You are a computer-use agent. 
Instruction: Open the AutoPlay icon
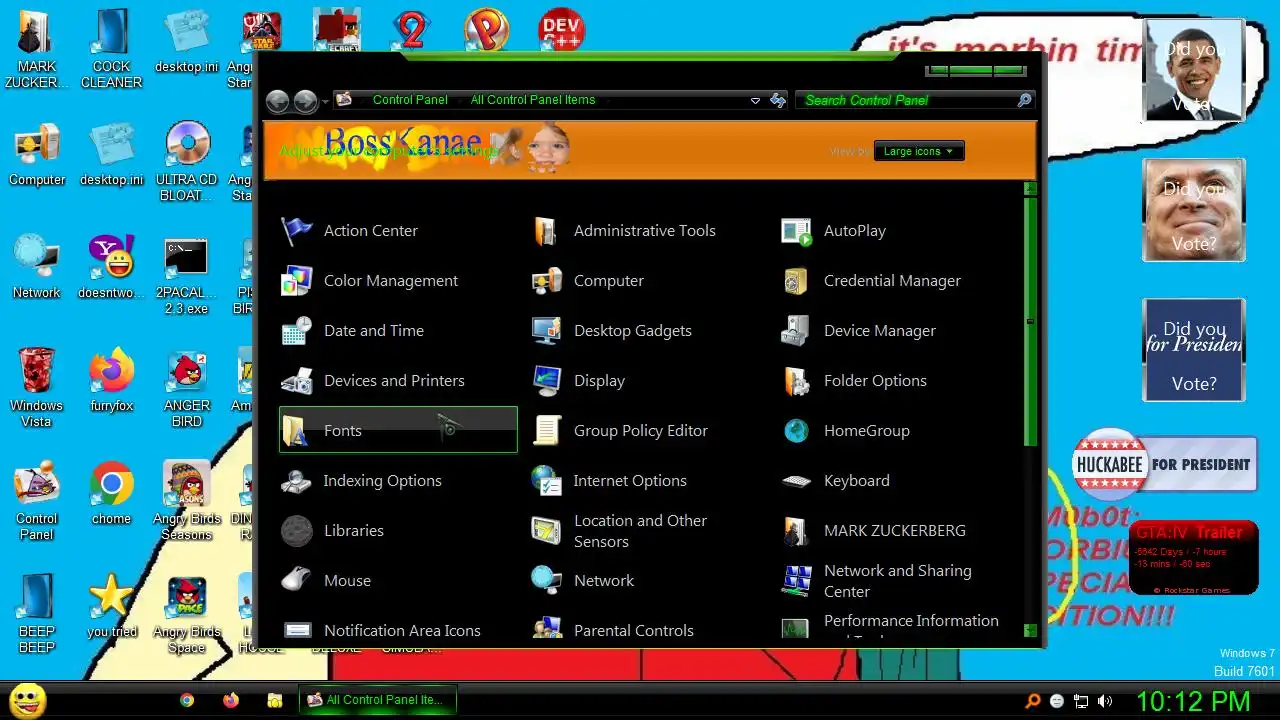796,231
